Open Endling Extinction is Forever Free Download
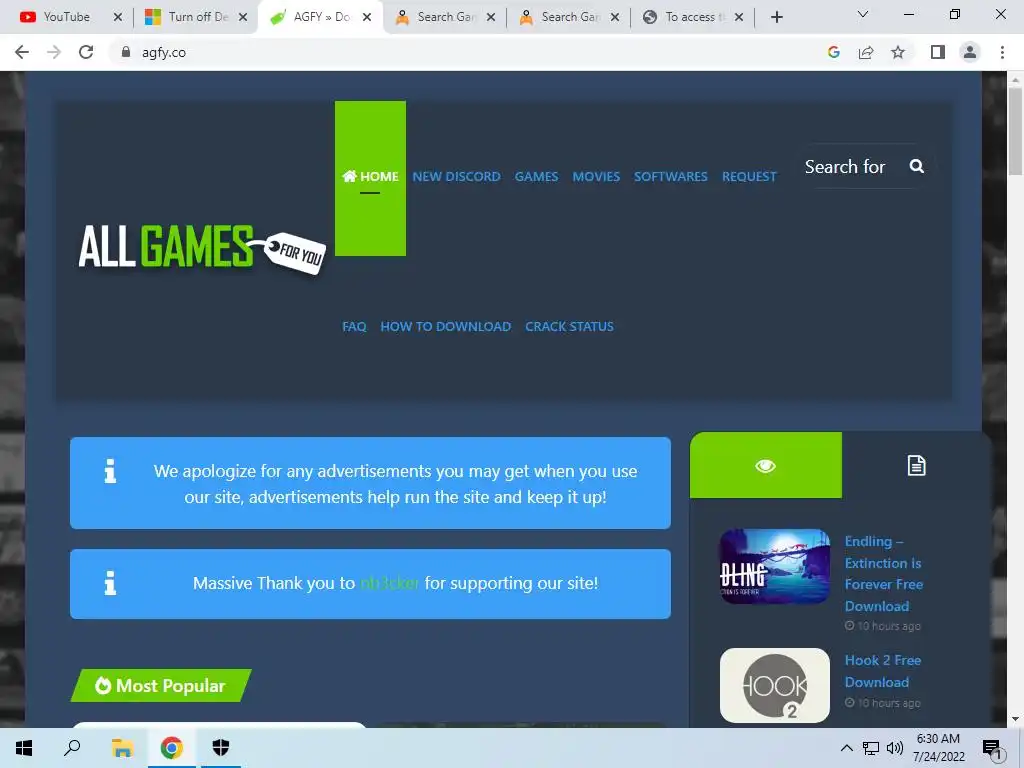Screen dimensions: 1024x768 coord(884,573)
